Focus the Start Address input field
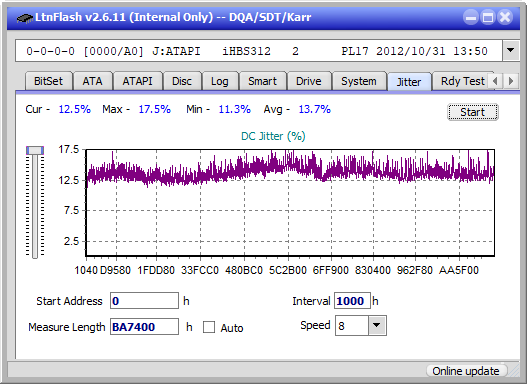Viewport: 527px width, 384px height. (x=144, y=301)
